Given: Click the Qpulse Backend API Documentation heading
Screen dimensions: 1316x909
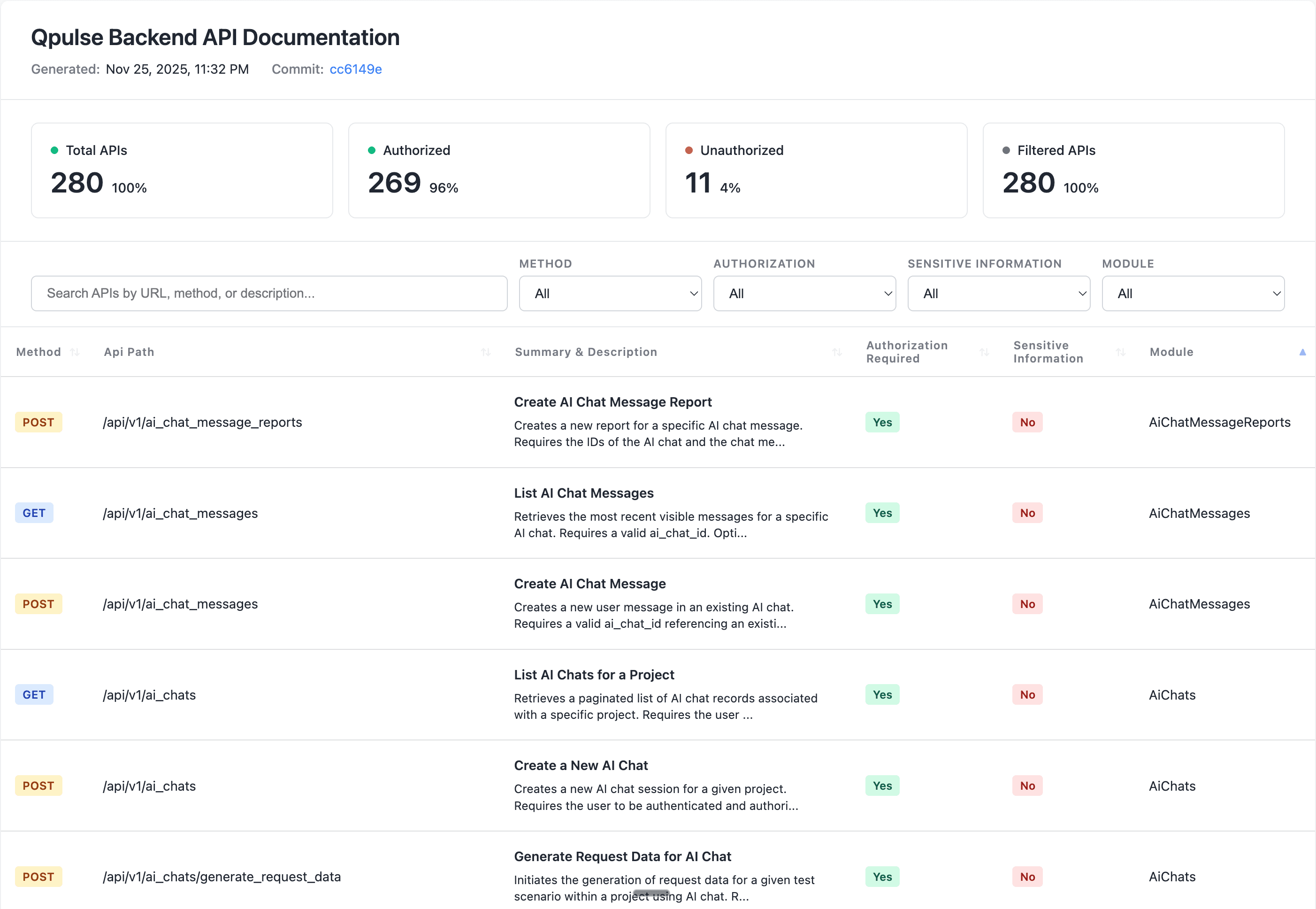Looking at the screenshot, I should pos(215,38).
